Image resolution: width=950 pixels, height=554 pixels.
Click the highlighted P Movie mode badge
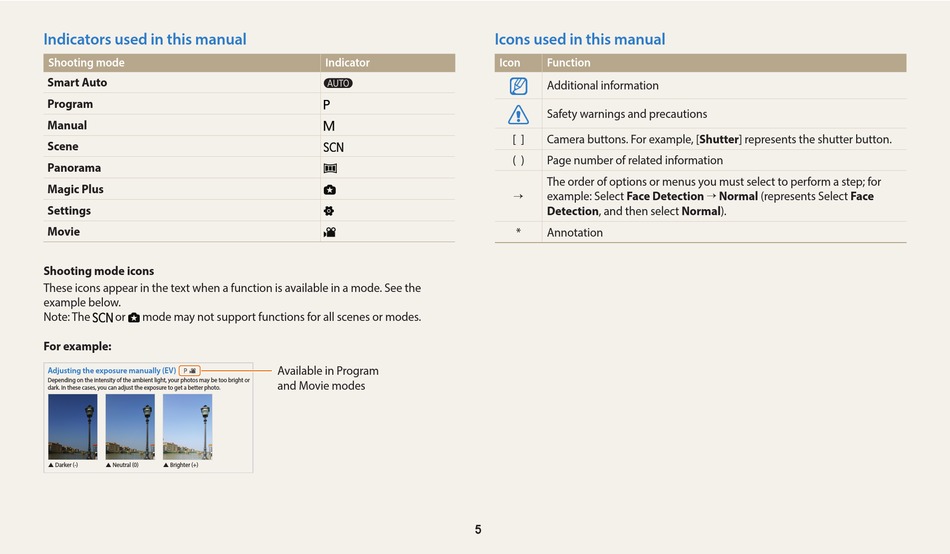click(x=190, y=370)
